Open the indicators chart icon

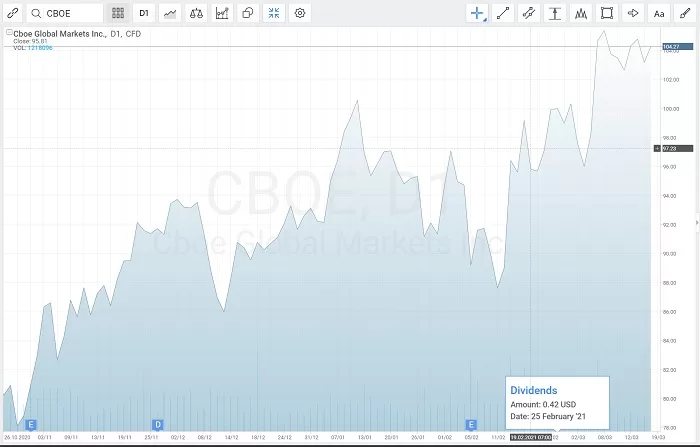click(222, 13)
